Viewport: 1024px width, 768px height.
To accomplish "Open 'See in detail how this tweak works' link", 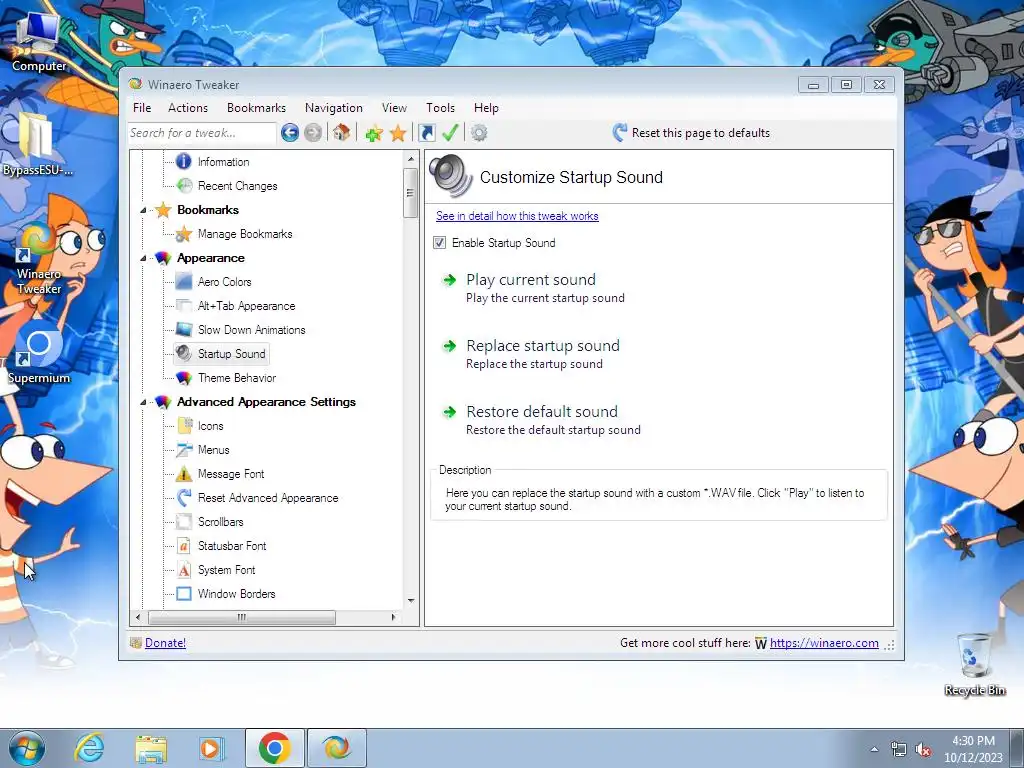I will [x=517, y=216].
